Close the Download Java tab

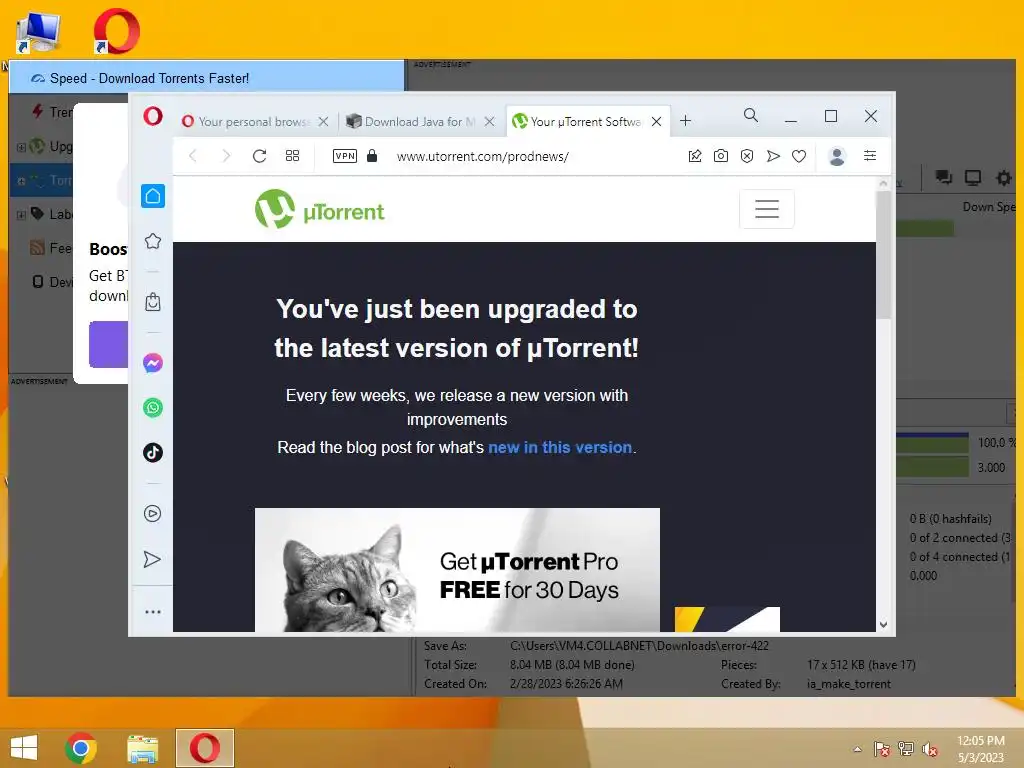pos(489,121)
